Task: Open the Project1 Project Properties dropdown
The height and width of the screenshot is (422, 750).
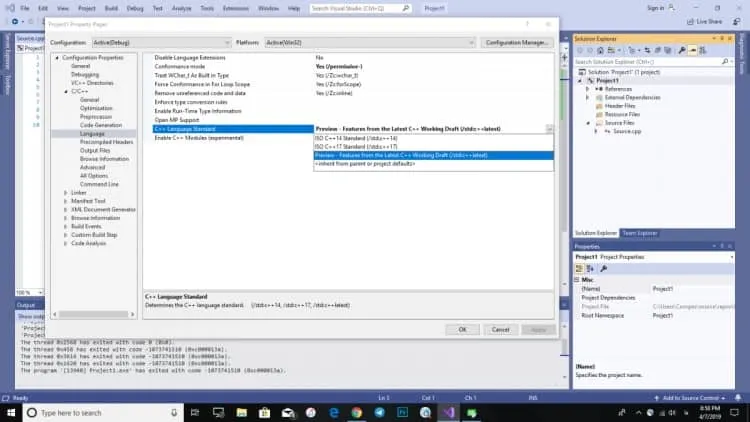Action: [731, 257]
